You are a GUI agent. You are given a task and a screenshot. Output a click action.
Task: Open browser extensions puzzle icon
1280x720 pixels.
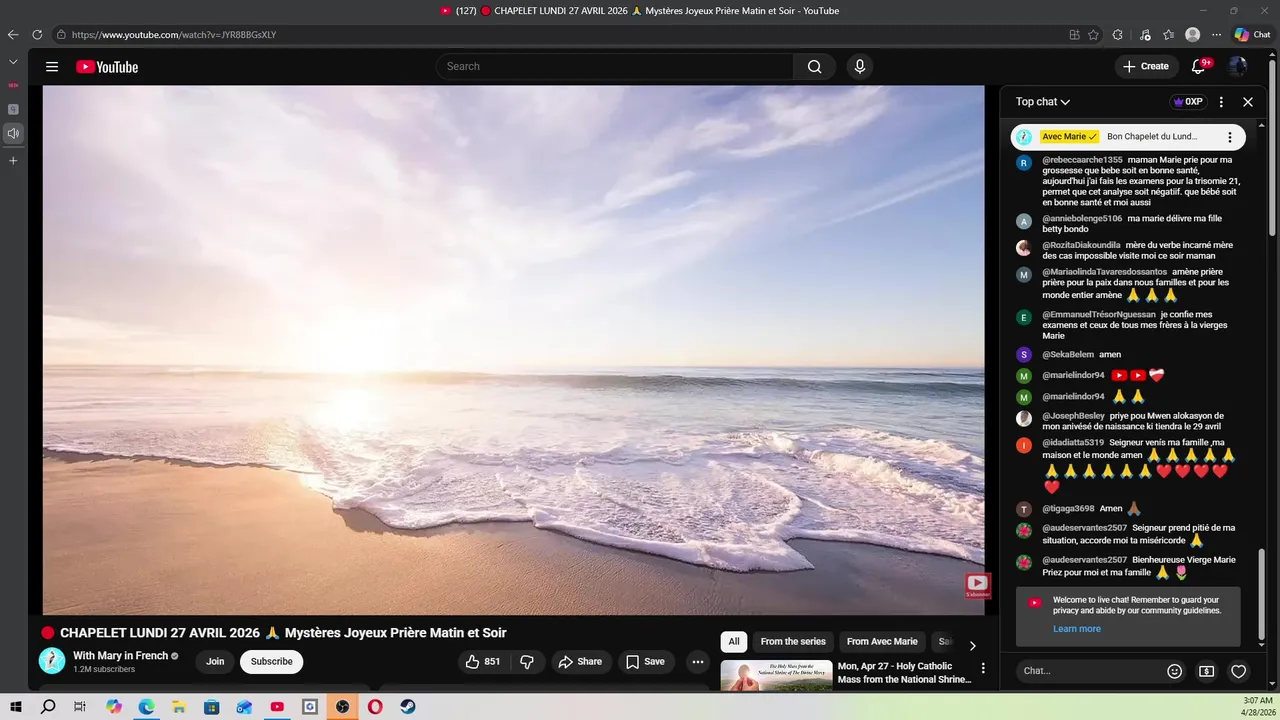click(1118, 34)
